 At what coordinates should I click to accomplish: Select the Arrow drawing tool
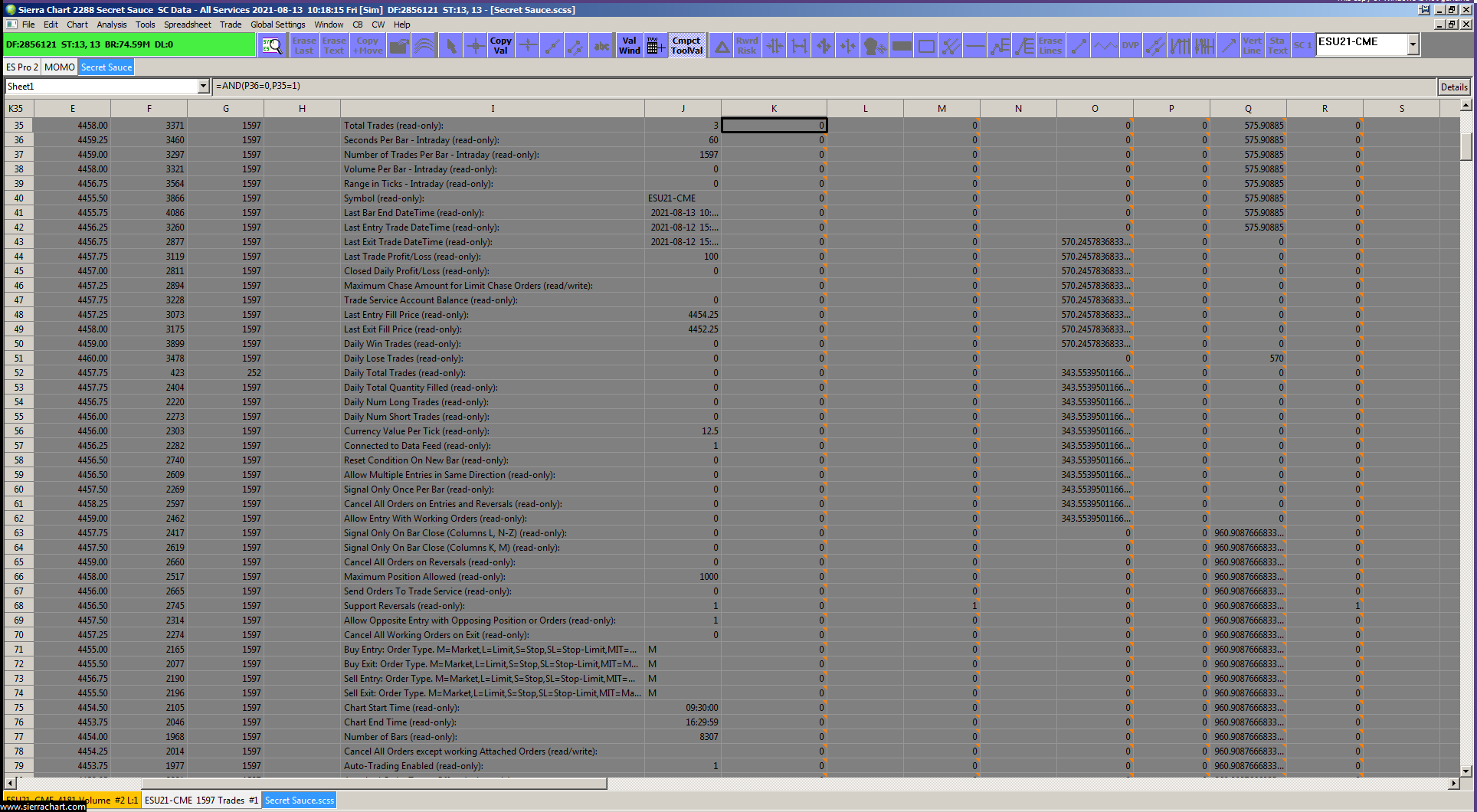pos(1228,46)
